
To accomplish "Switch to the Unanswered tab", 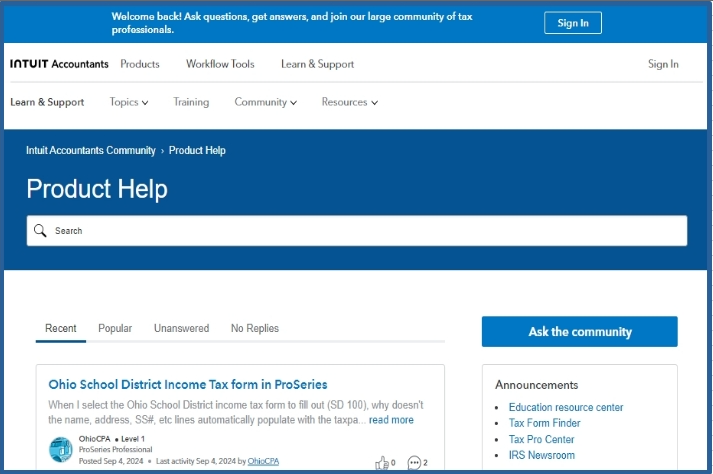I will 181,328.
